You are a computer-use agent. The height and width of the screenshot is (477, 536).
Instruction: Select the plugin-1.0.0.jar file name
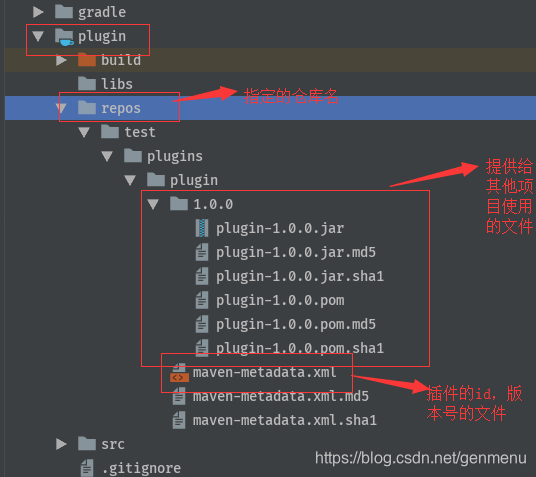pos(280,228)
